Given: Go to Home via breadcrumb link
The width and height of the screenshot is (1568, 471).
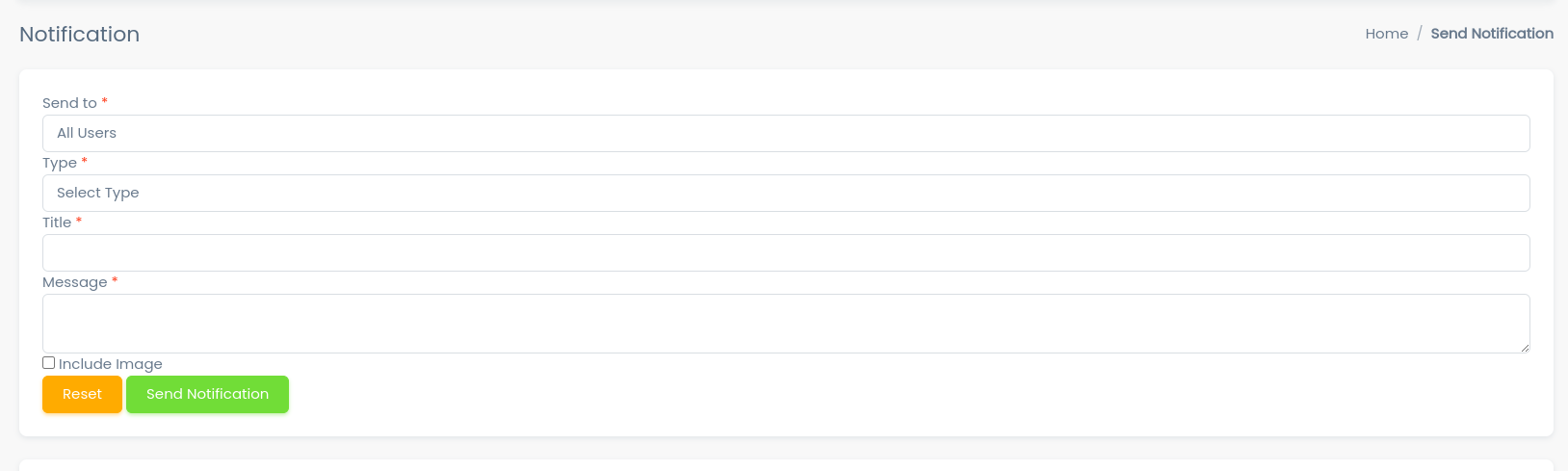Looking at the screenshot, I should click(x=1387, y=34).
